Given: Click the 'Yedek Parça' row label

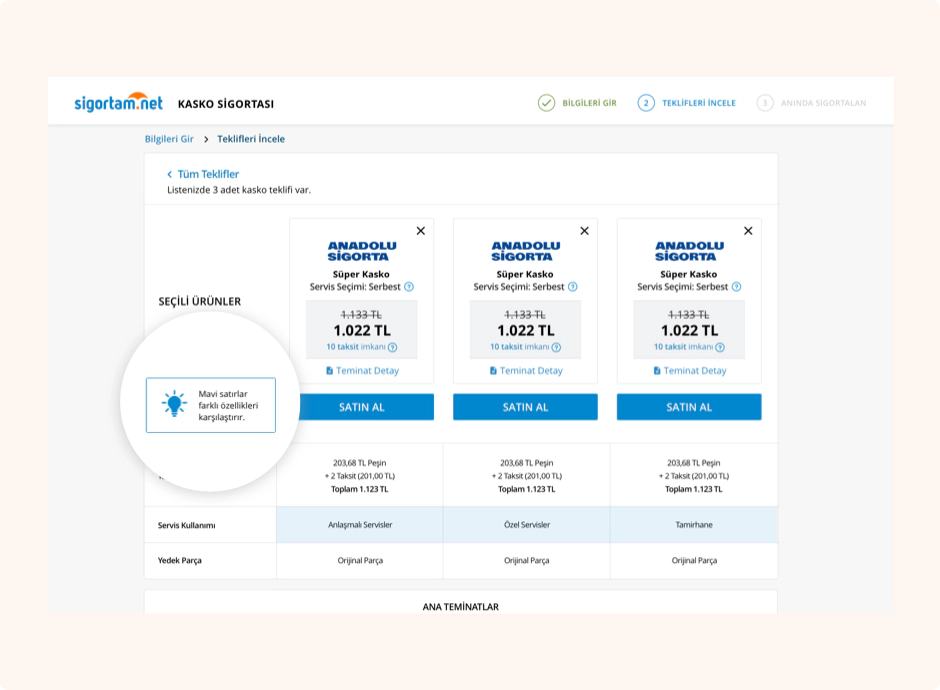Looking at the screenshot, I should tap(179, 561).
